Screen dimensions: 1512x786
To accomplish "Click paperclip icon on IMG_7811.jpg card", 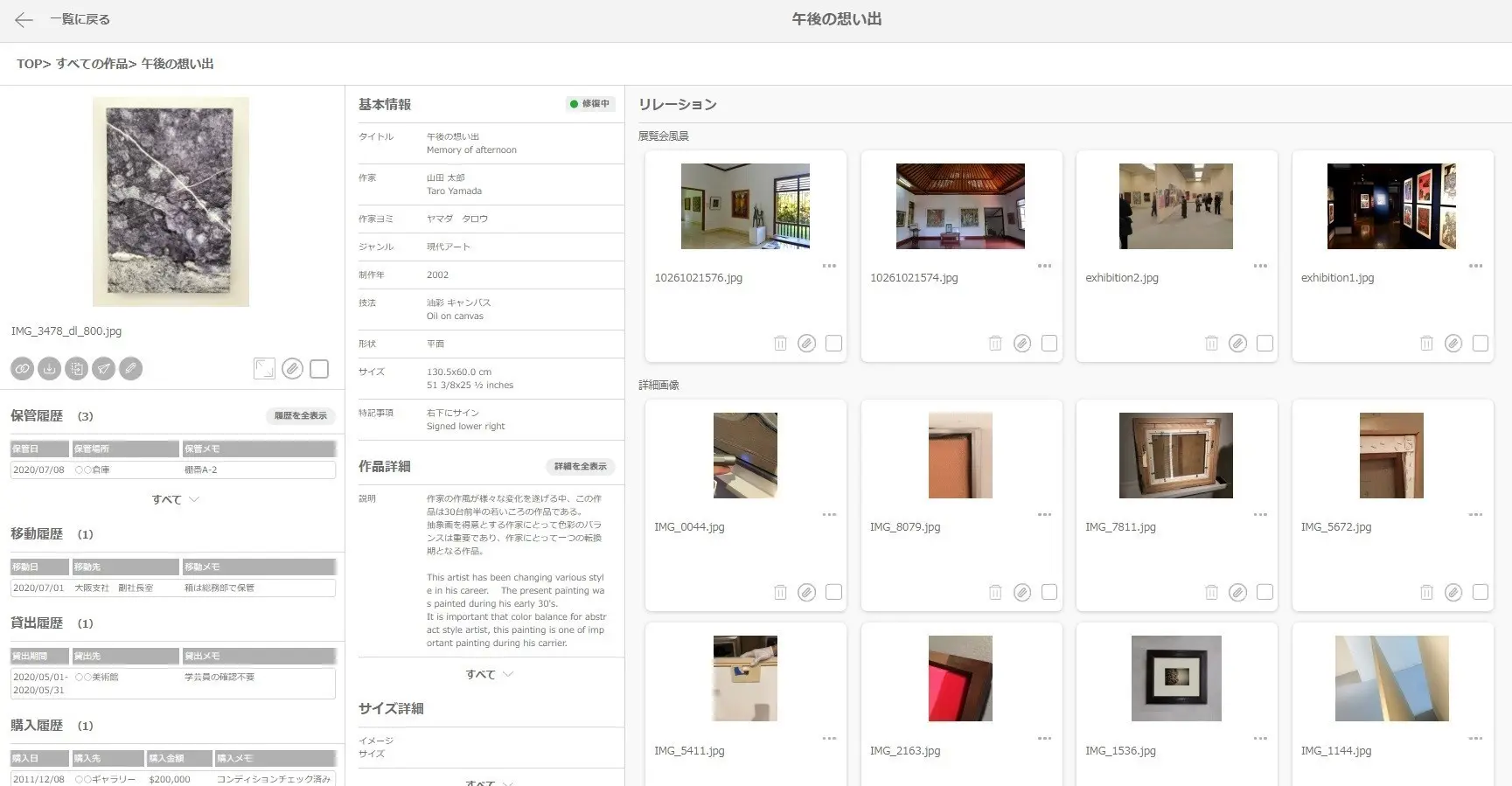I will [1238, 593].
